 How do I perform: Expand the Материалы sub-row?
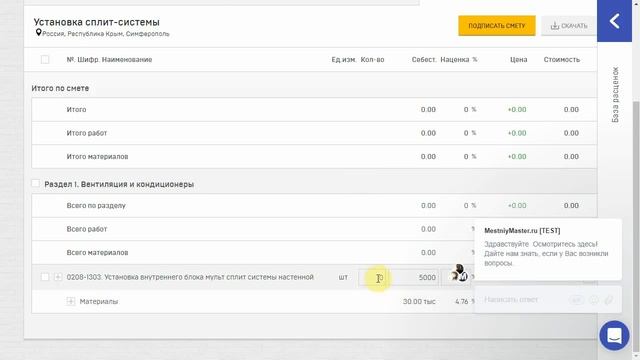click(71, 302)
